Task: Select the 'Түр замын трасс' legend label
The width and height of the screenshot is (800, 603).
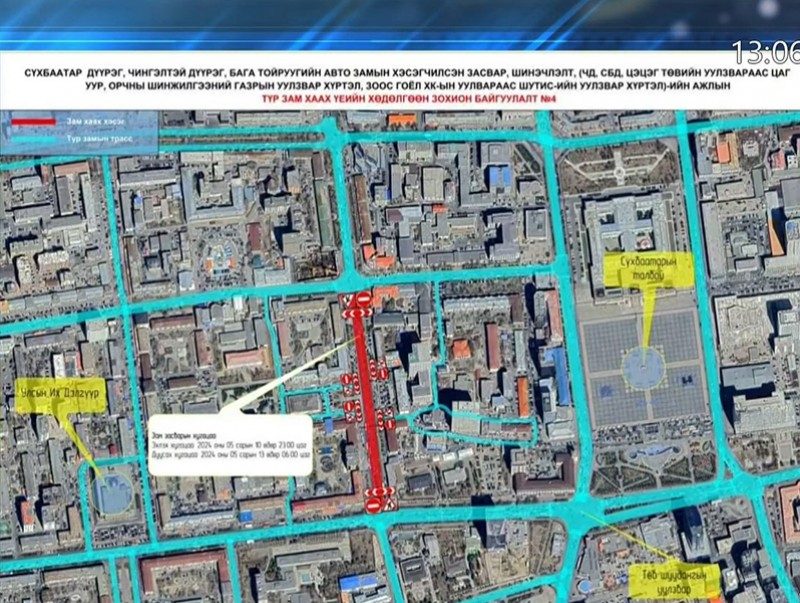Action: (94, 140)
